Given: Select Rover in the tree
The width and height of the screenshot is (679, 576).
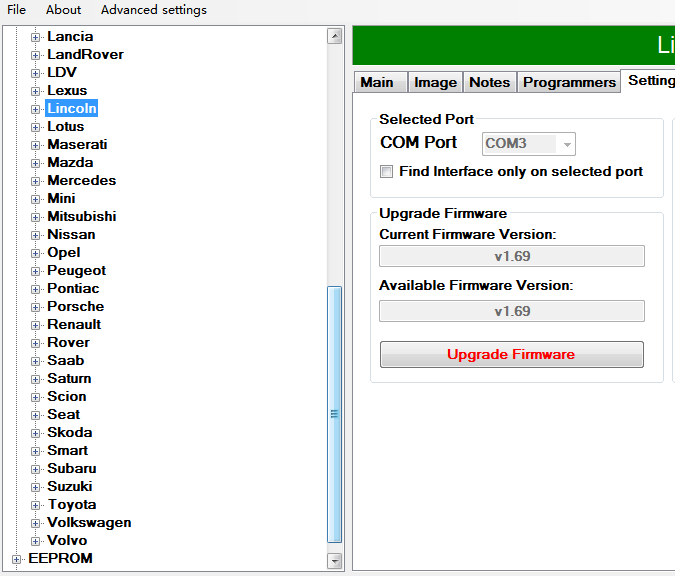Looking at the screenshot, I should 68,342.
